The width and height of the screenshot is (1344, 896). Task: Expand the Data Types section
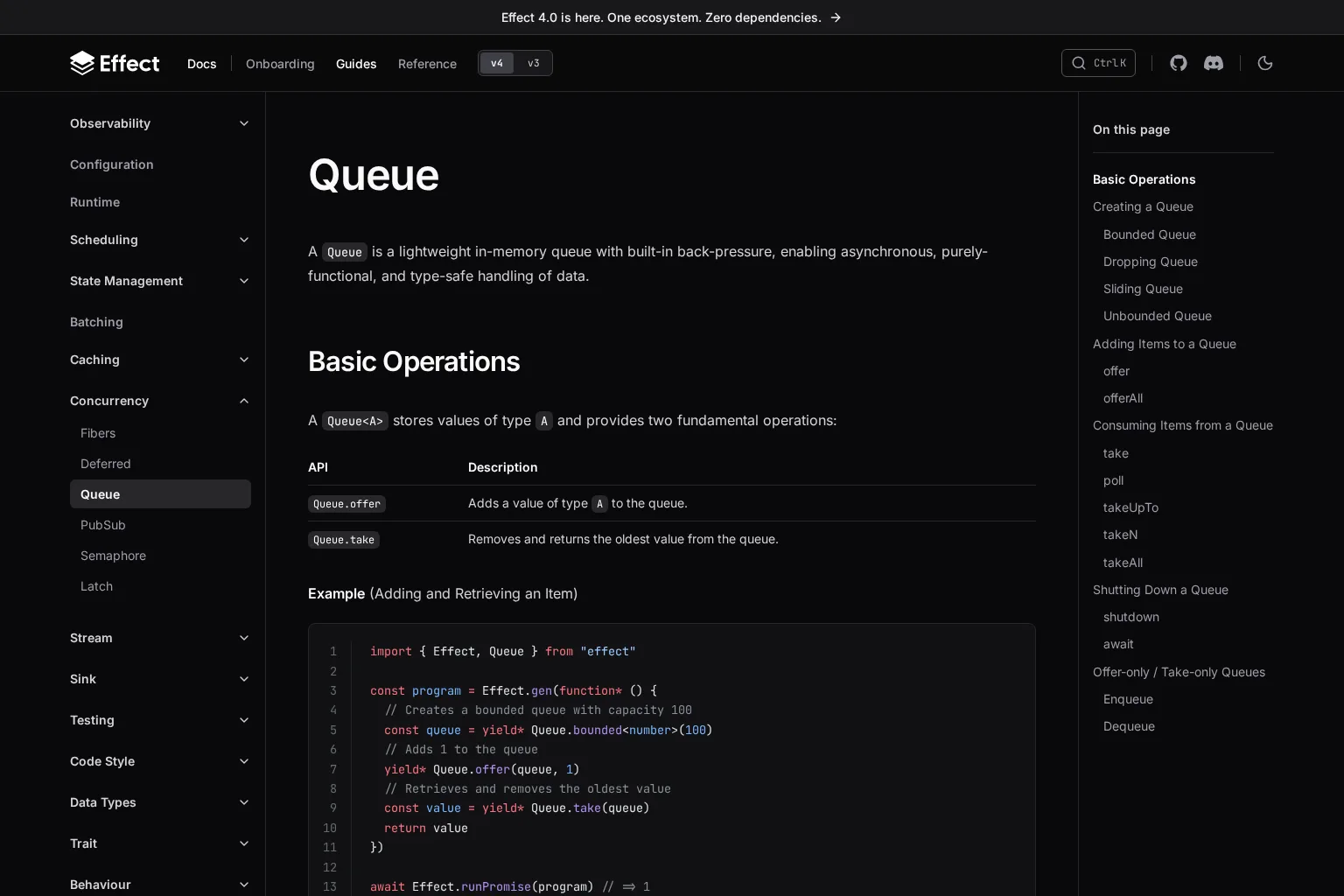coord(160,802)
